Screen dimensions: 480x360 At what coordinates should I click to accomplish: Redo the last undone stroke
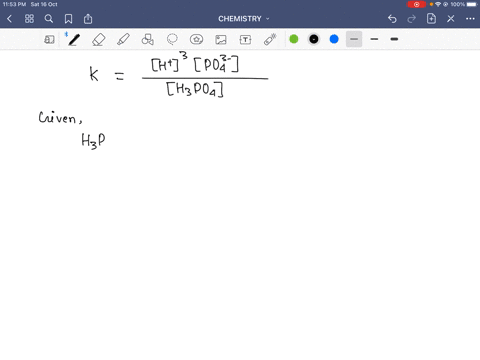tap(412, 19)
